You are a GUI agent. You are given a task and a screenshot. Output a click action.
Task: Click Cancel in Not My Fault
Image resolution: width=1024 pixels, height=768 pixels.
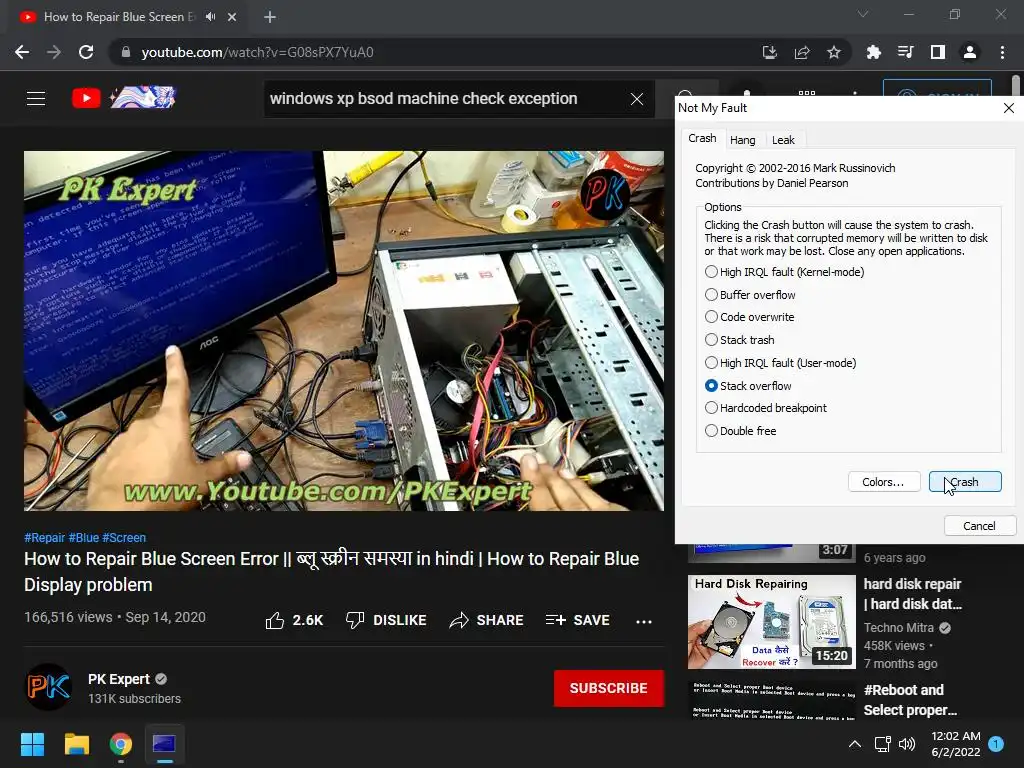979,526
